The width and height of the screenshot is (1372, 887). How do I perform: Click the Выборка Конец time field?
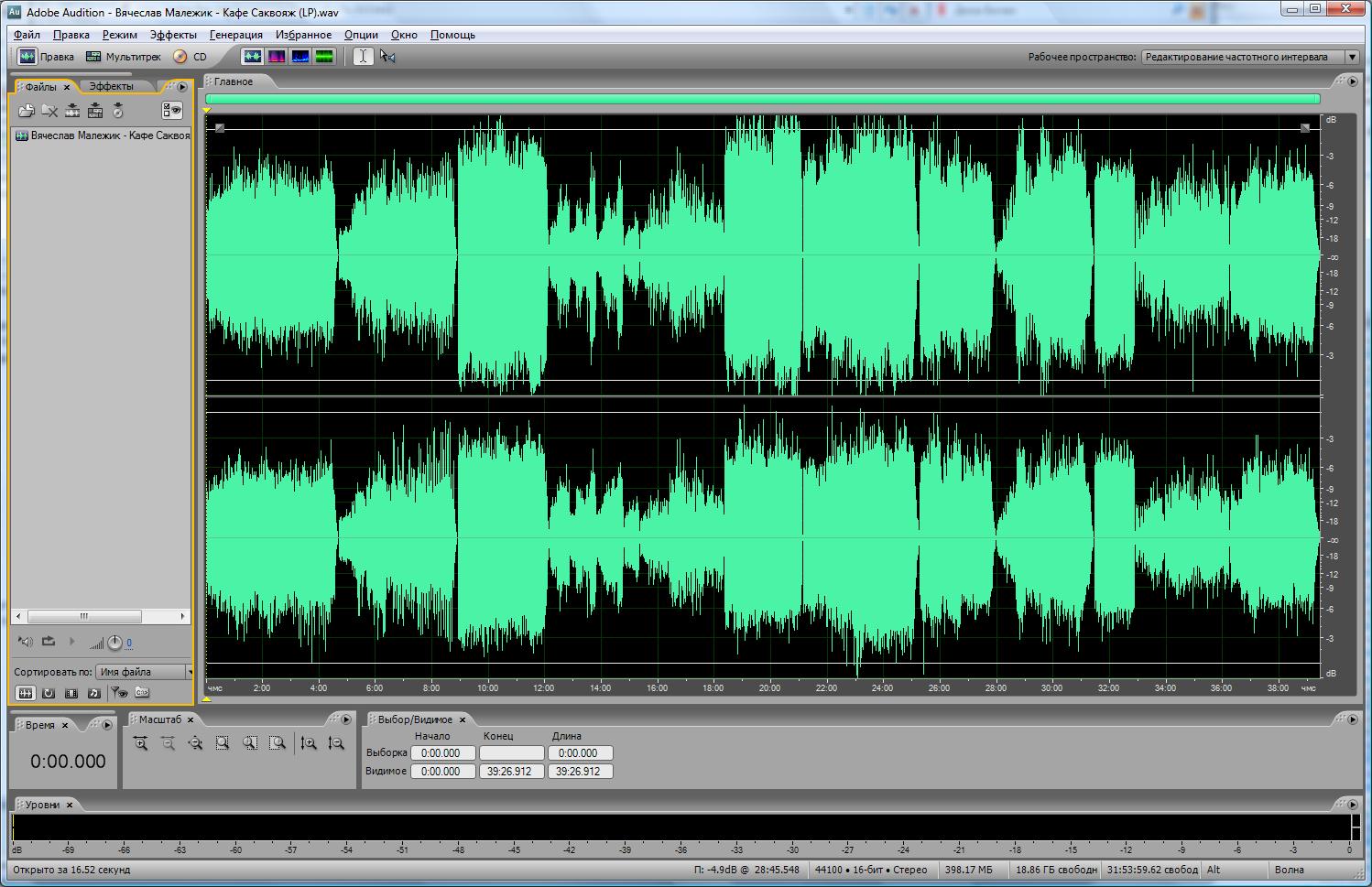(511, 753)
